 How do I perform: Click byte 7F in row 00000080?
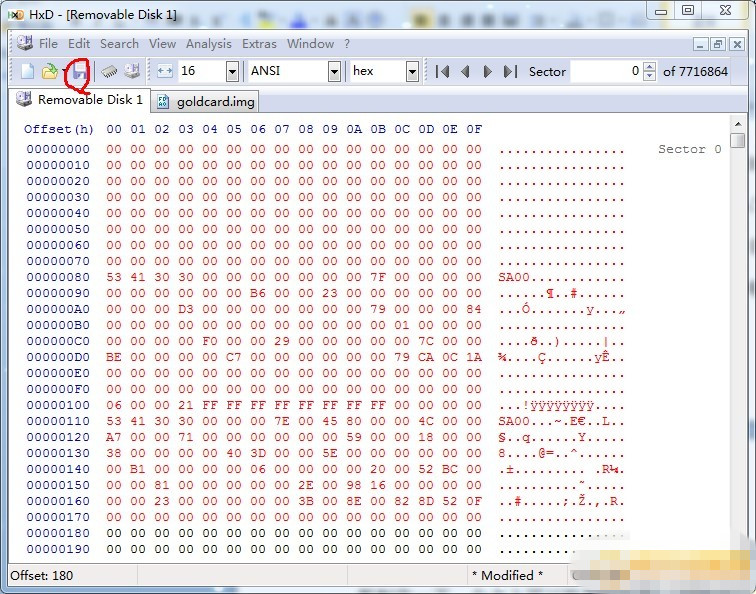[378, 277]
